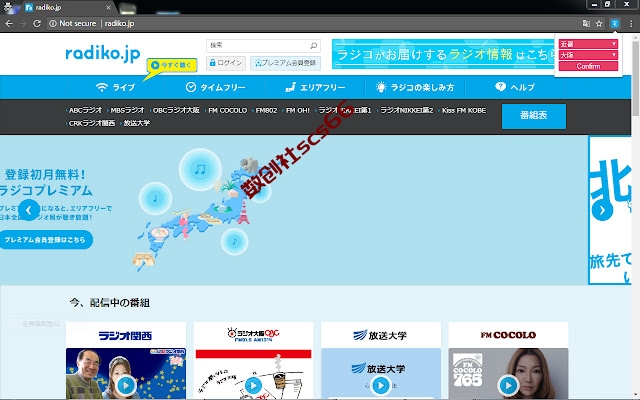Viewport: 640px width, 400px height.
Task: Open the blue extension icon in the toolbar
Action: [615, 24]
